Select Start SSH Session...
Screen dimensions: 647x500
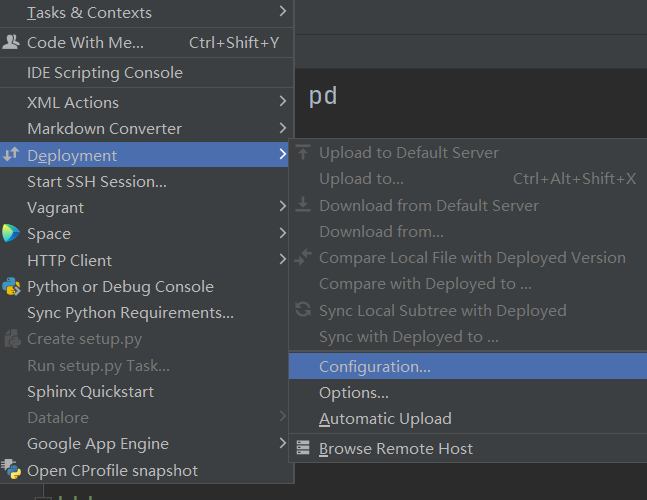click(x=97, y=182)
